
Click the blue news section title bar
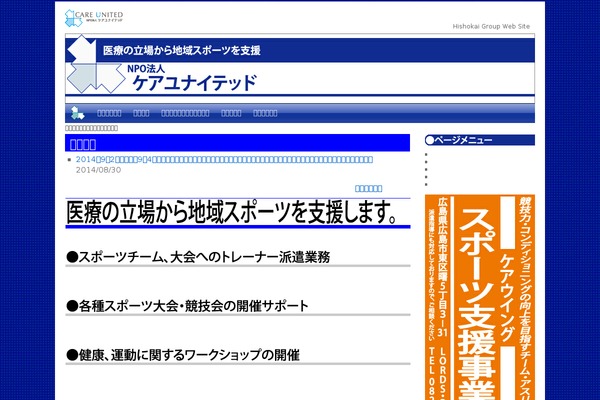tap(237, 143)
